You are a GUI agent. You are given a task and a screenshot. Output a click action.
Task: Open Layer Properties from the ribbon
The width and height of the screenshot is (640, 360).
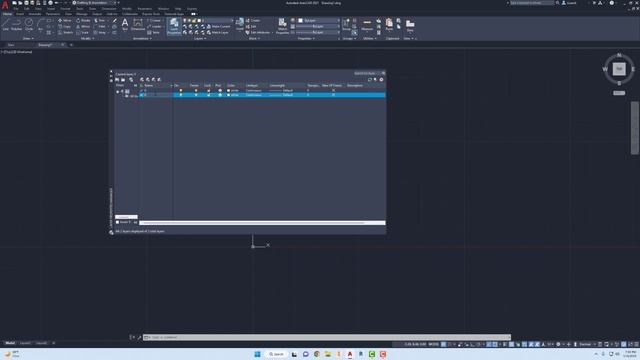click(174, 26)
